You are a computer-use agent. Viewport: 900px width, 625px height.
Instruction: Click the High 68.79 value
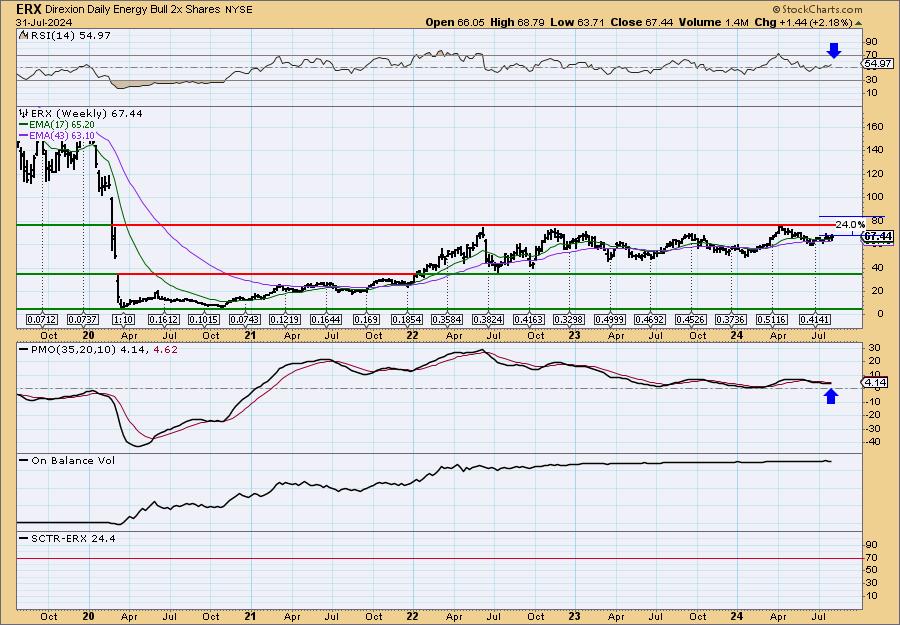[517, 22]
